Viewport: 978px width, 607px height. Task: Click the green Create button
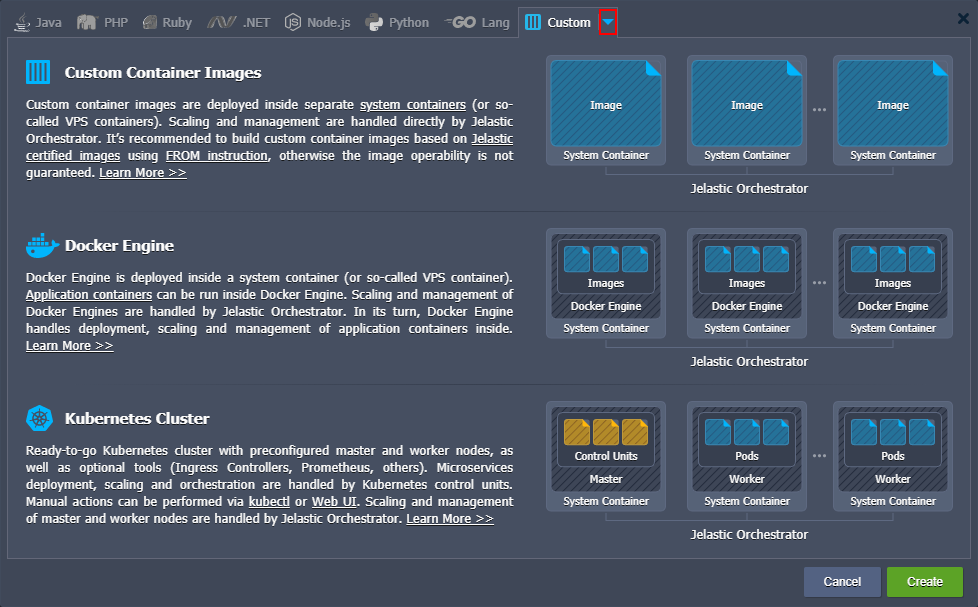pos(924,581)
